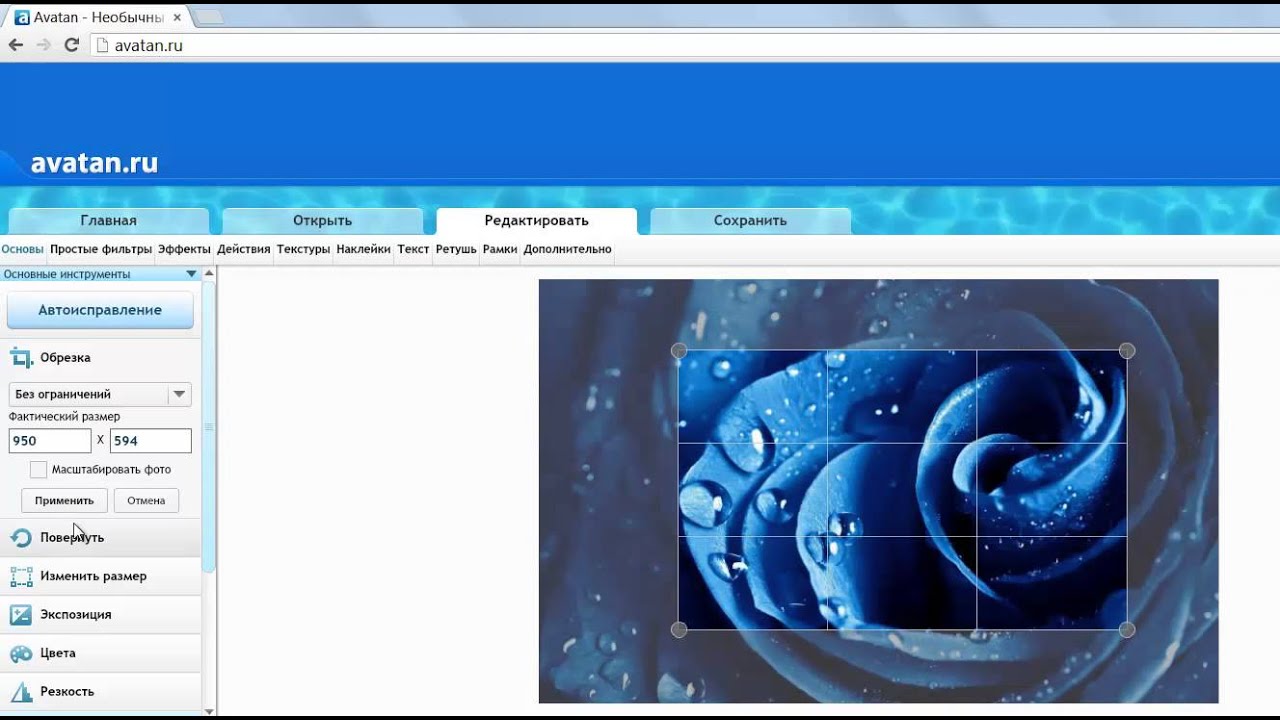Viewport: 1280px width, 720px height.
Task: Click the Resize (Изменить размер) icon
Action: 21,576
